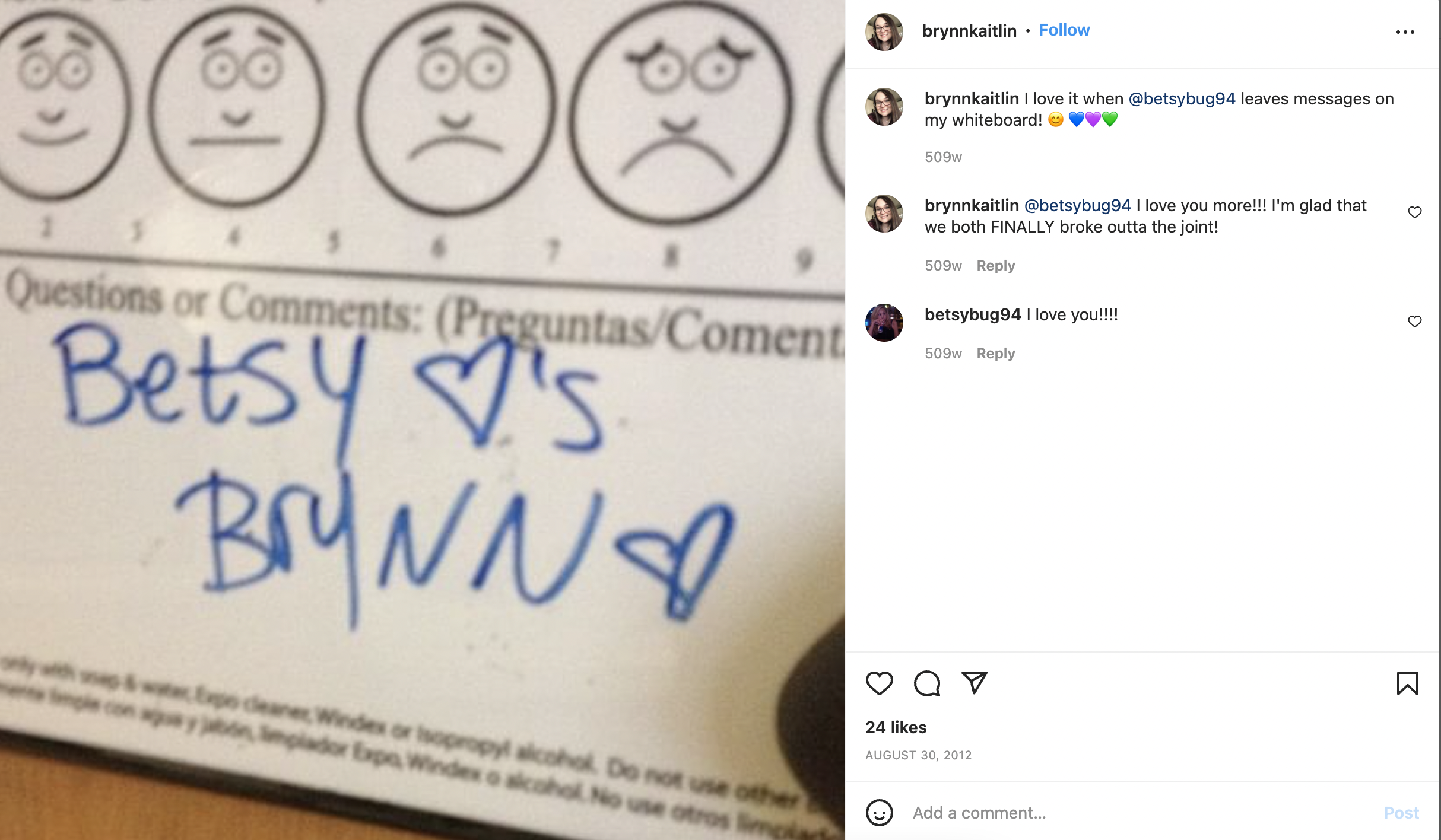Open the @betsybug94 mention in the caption
Screen dimensions: 1441x840
(1182, 99)
